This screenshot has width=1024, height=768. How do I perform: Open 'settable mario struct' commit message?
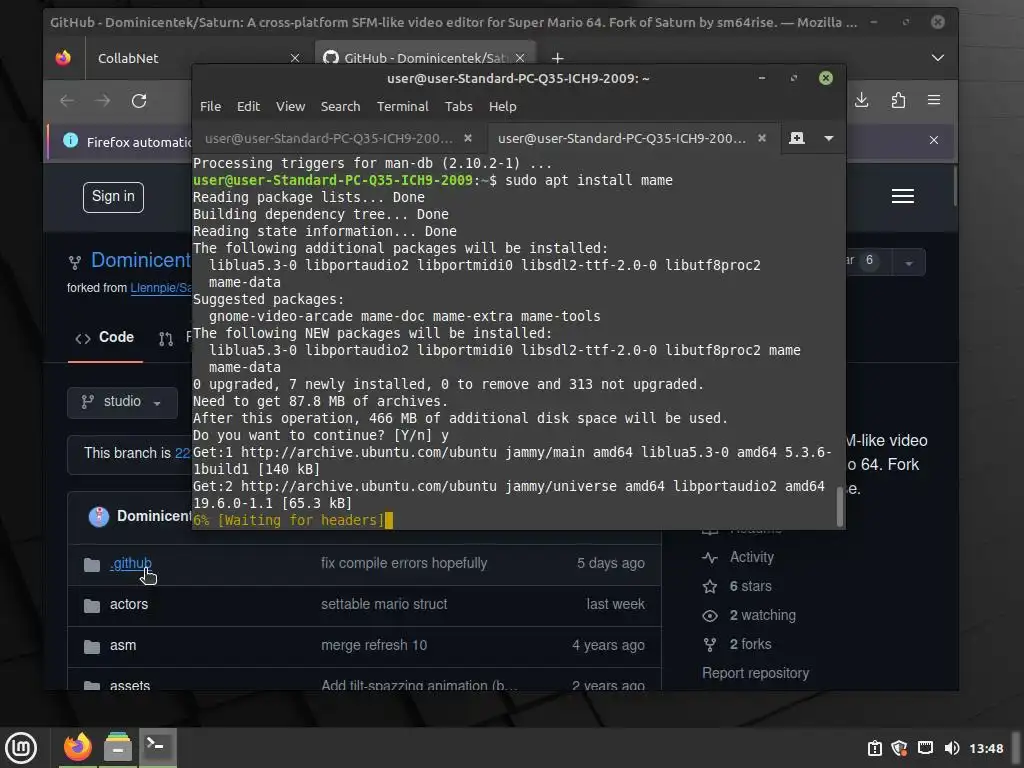[384, 604]
